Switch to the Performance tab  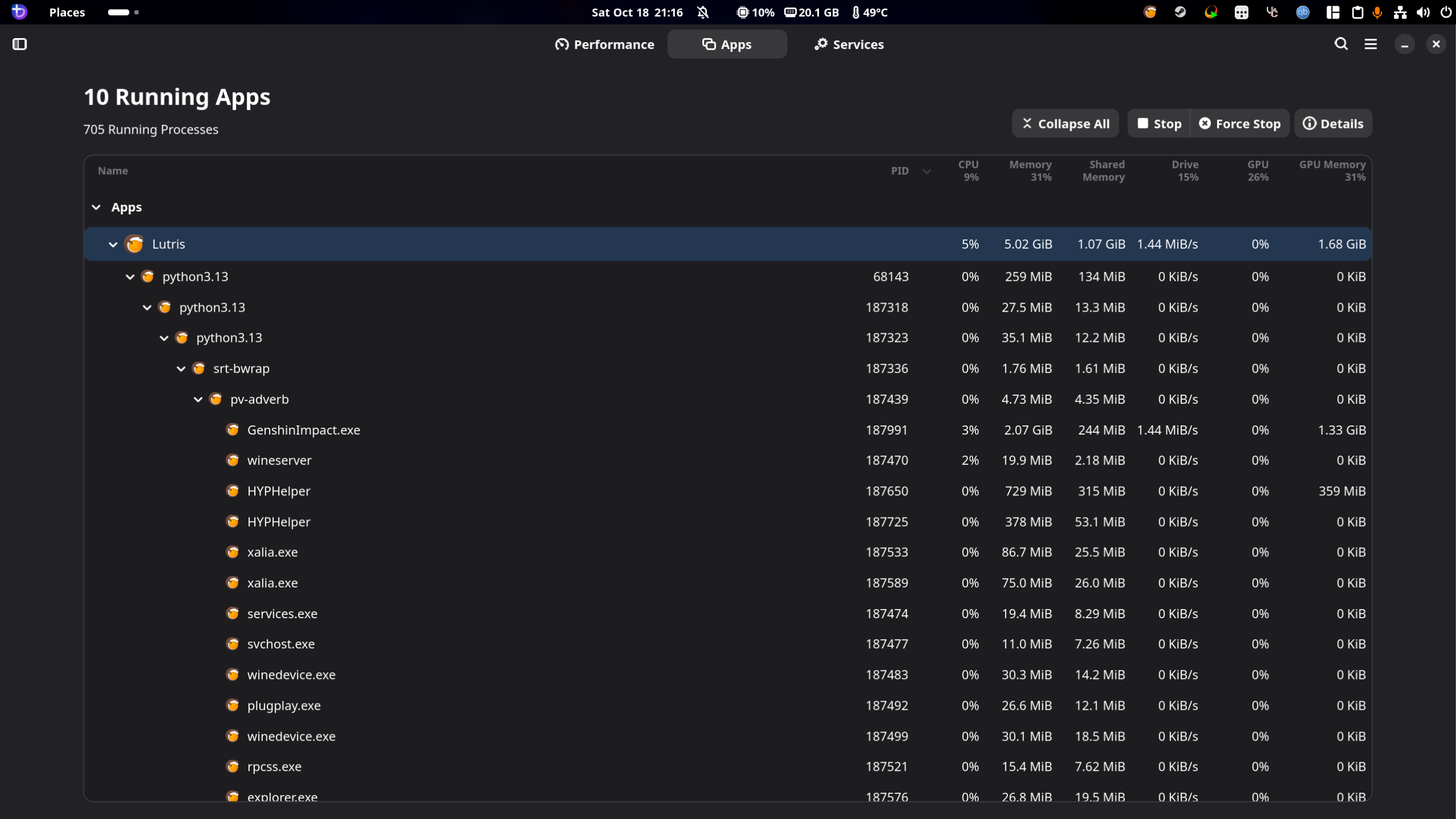(605, 44)
